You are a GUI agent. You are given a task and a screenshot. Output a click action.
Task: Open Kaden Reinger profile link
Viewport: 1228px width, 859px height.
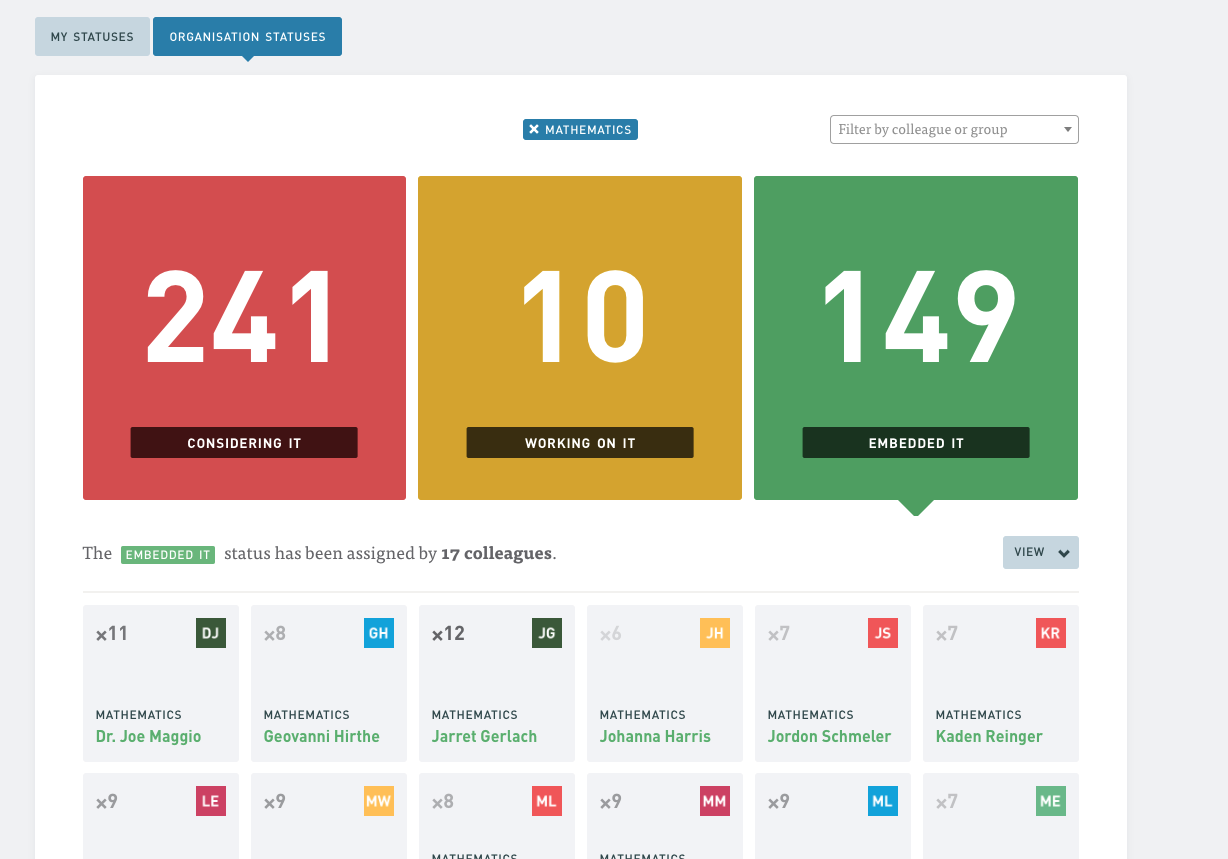[989, 737]
